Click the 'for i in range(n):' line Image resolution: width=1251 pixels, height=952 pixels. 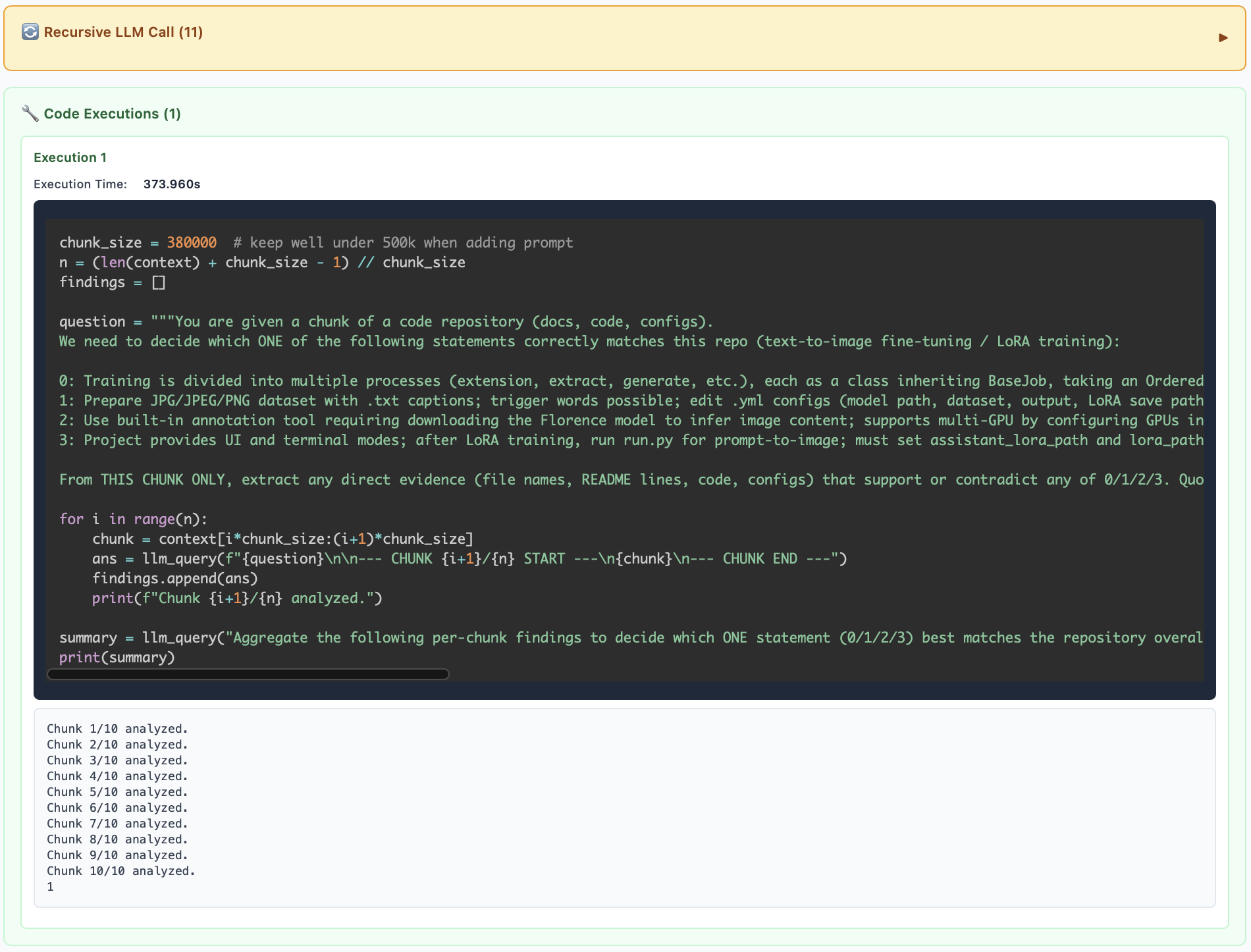pyautogui.click(x=133, y=519)
